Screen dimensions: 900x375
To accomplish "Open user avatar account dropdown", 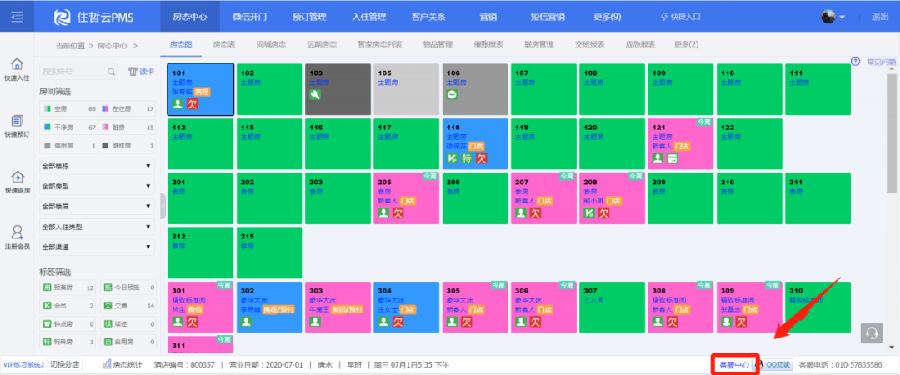I will tap(833, 17).
